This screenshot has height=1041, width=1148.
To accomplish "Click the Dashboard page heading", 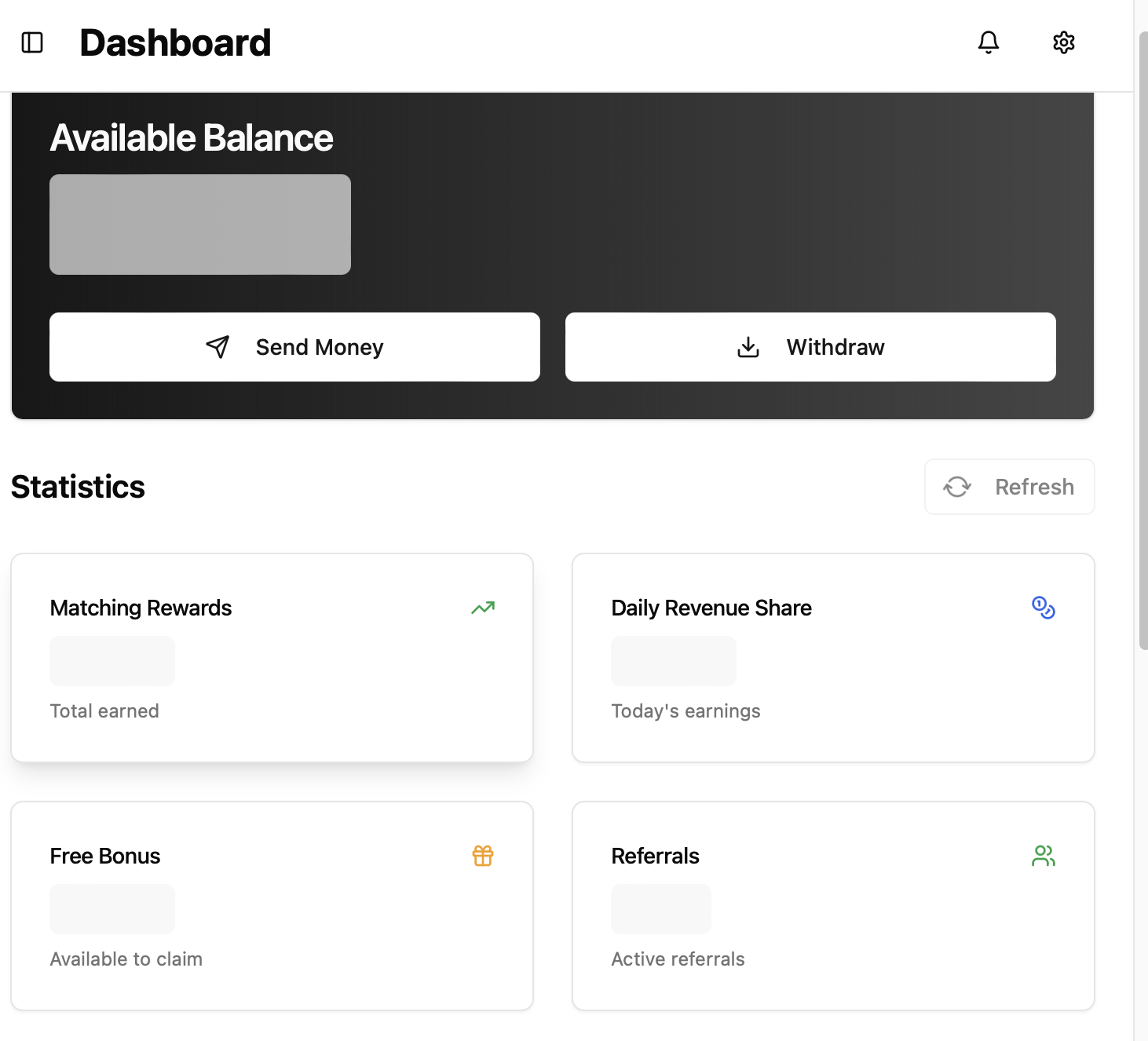I will 175,43.
